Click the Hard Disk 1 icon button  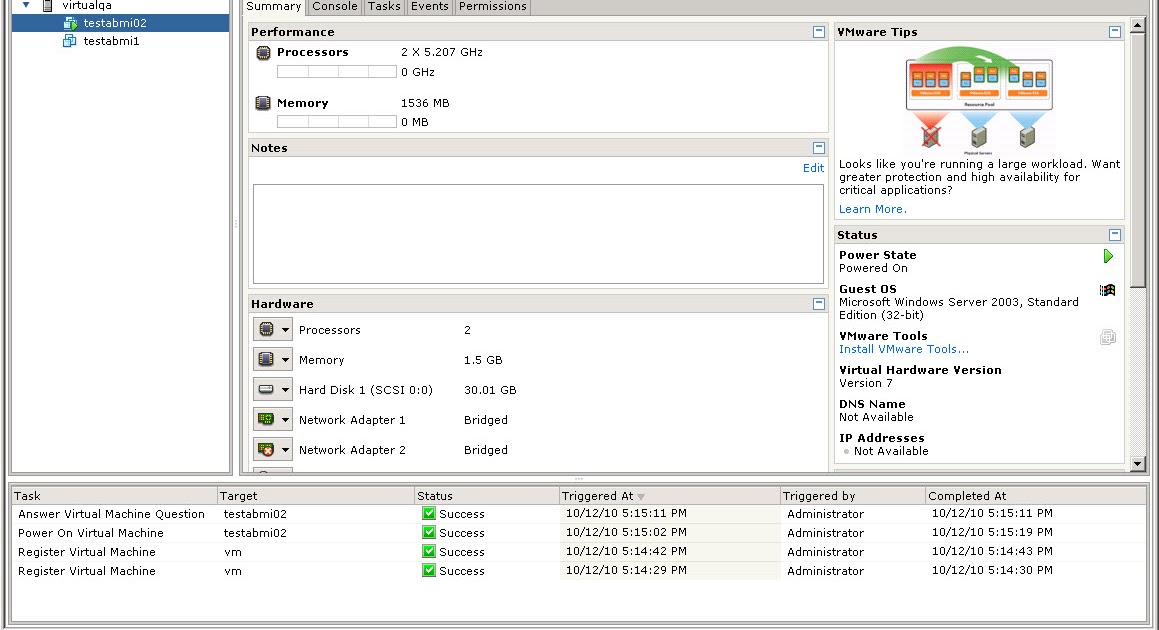coord(266,390)
